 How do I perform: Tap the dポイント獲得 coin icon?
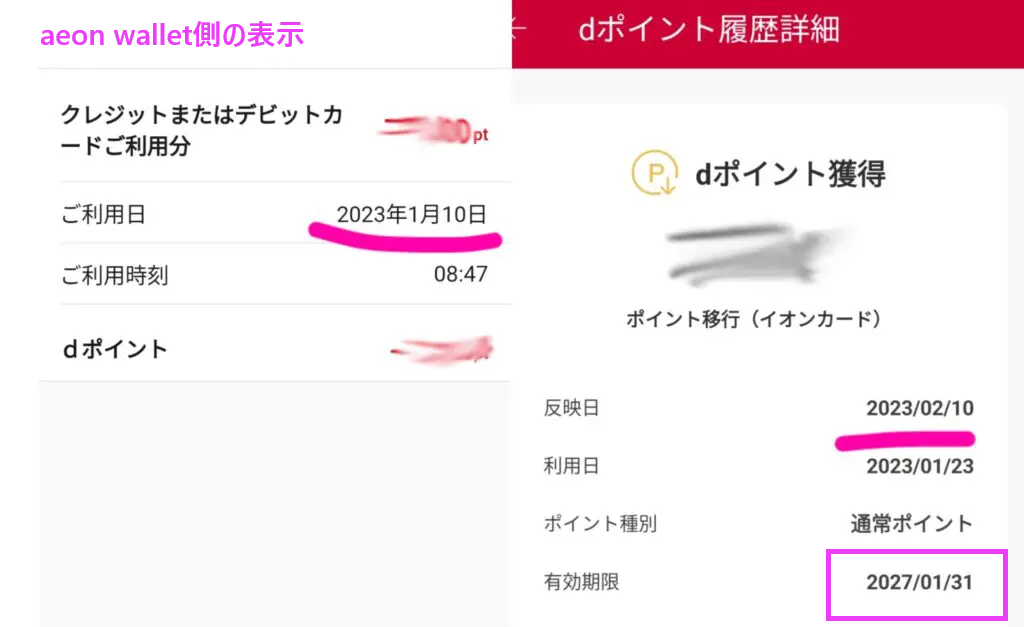tap(654, 173)
